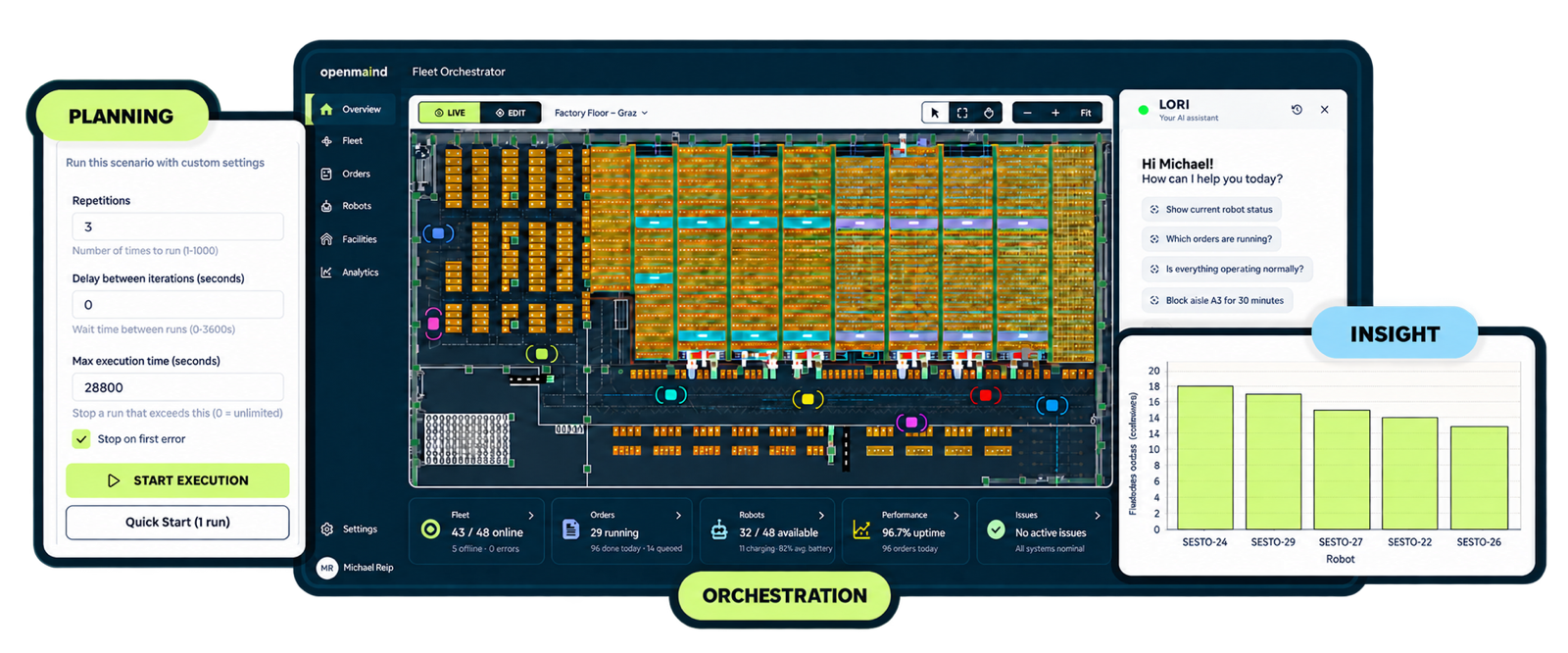This screenshot has height=653, width=1568.
Task: Click Which orders are running suggestion
Action: tap(1211, 238)
